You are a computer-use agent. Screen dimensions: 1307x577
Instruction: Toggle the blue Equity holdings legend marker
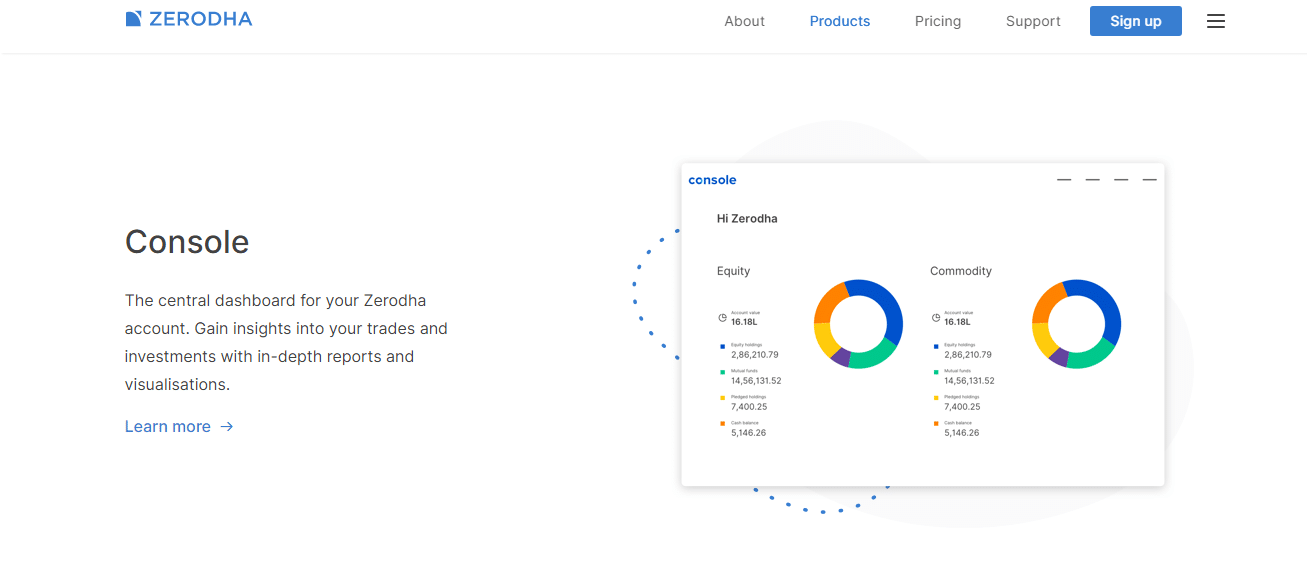[x=722, y=345]
